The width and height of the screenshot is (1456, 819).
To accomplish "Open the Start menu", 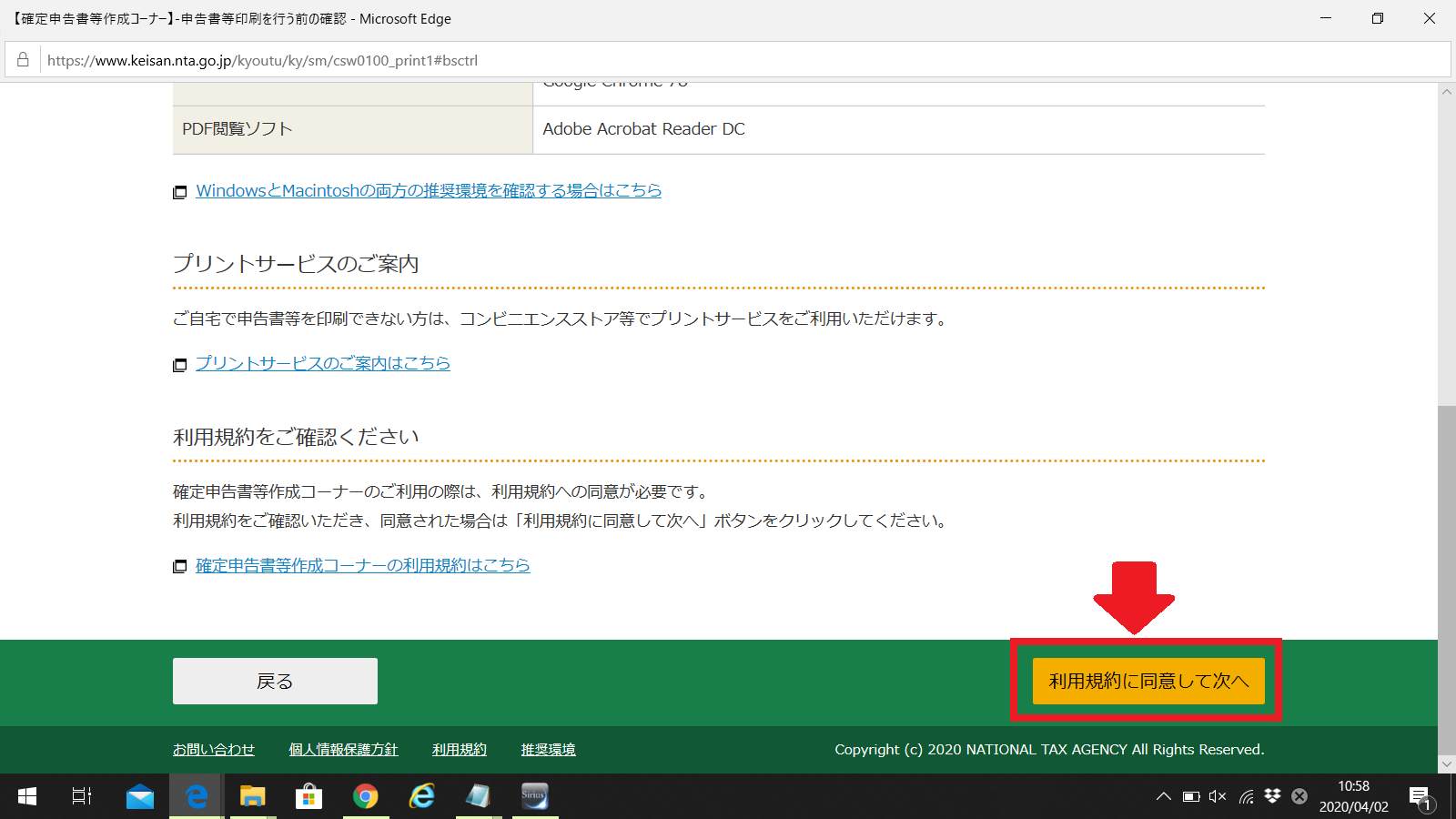I will (26, 796).
